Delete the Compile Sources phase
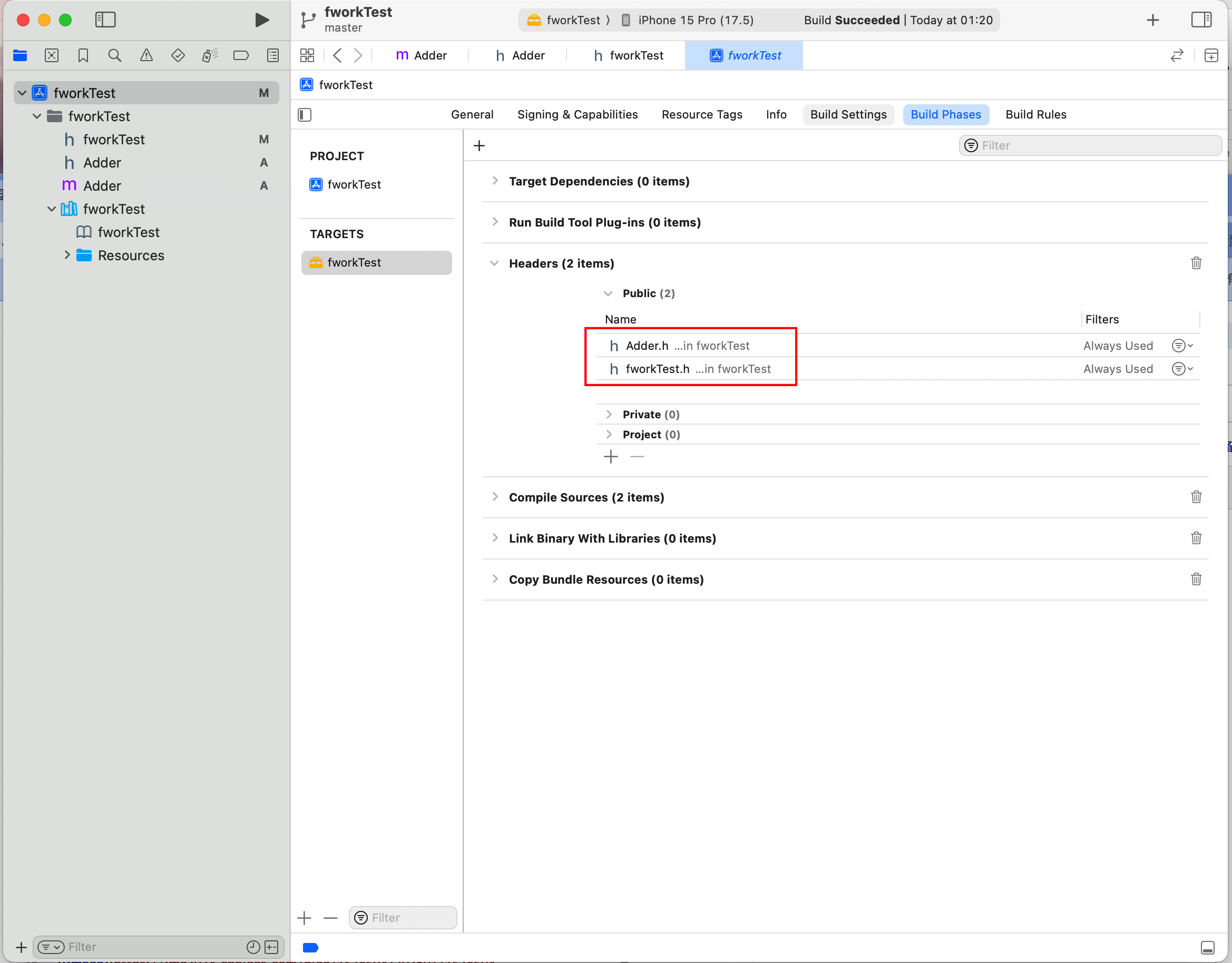The height and width of the screenshot is (963, 1232). [1196, 497]
